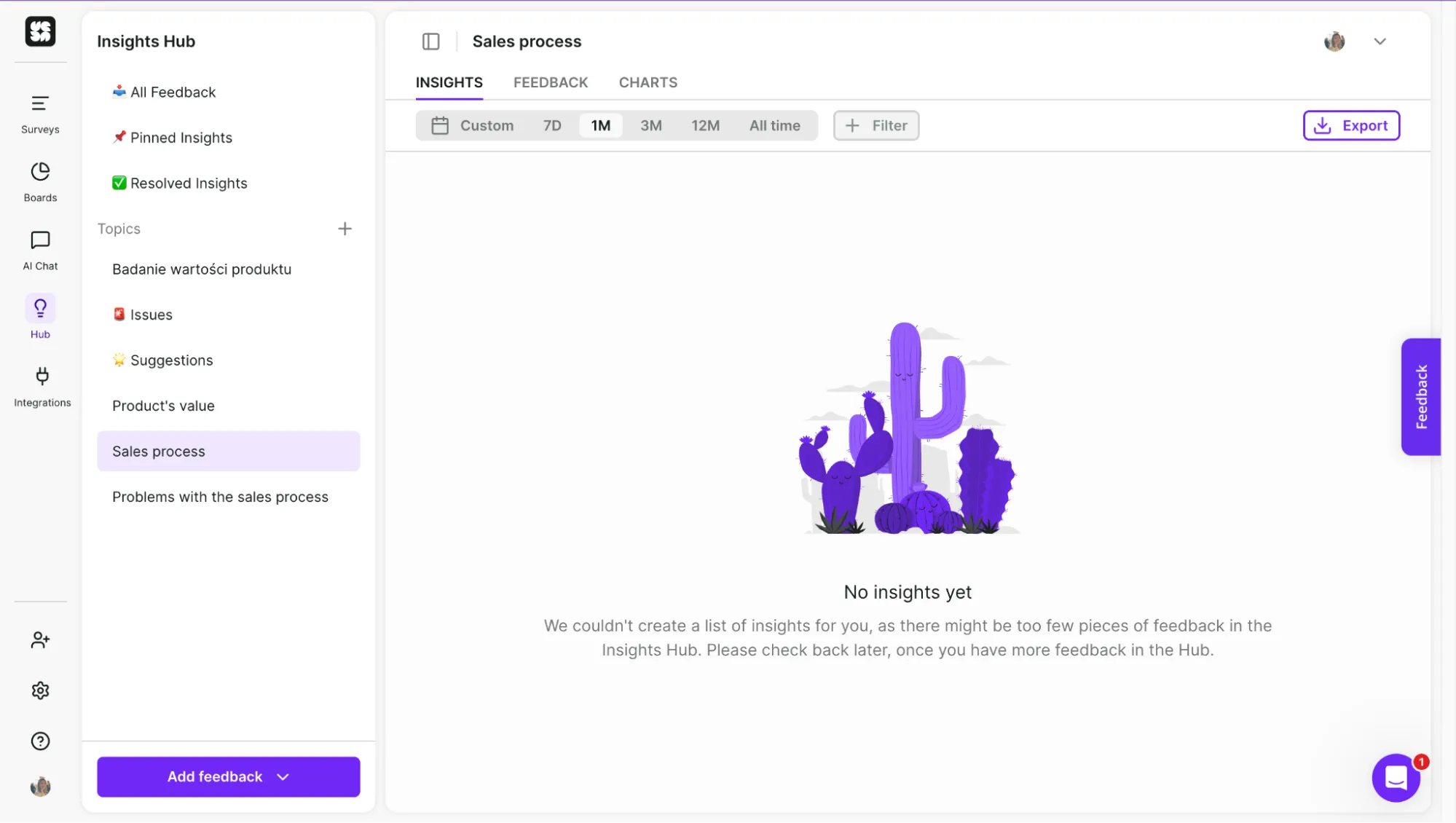Expand the account dropdown chevron
1456x823 pixels.
(x=1379, y=42)
